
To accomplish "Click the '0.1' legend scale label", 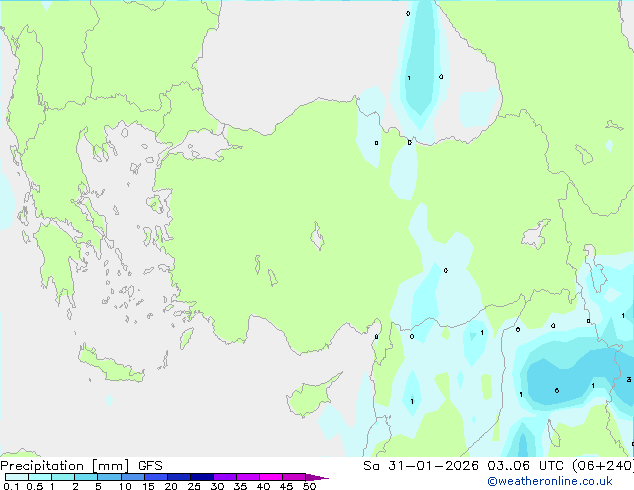I will point(11,486).
